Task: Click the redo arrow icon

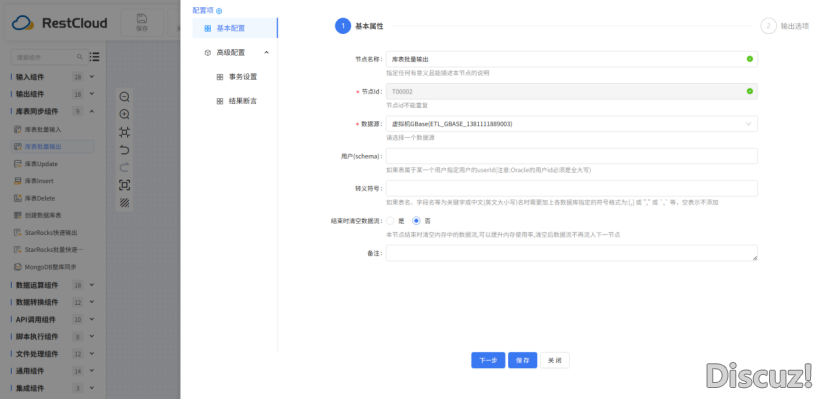Action: click(125, 168)
